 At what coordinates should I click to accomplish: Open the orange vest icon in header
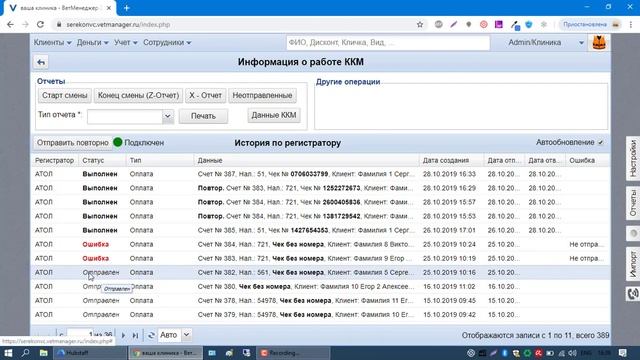pyautogui.click(x=599, y=42)
